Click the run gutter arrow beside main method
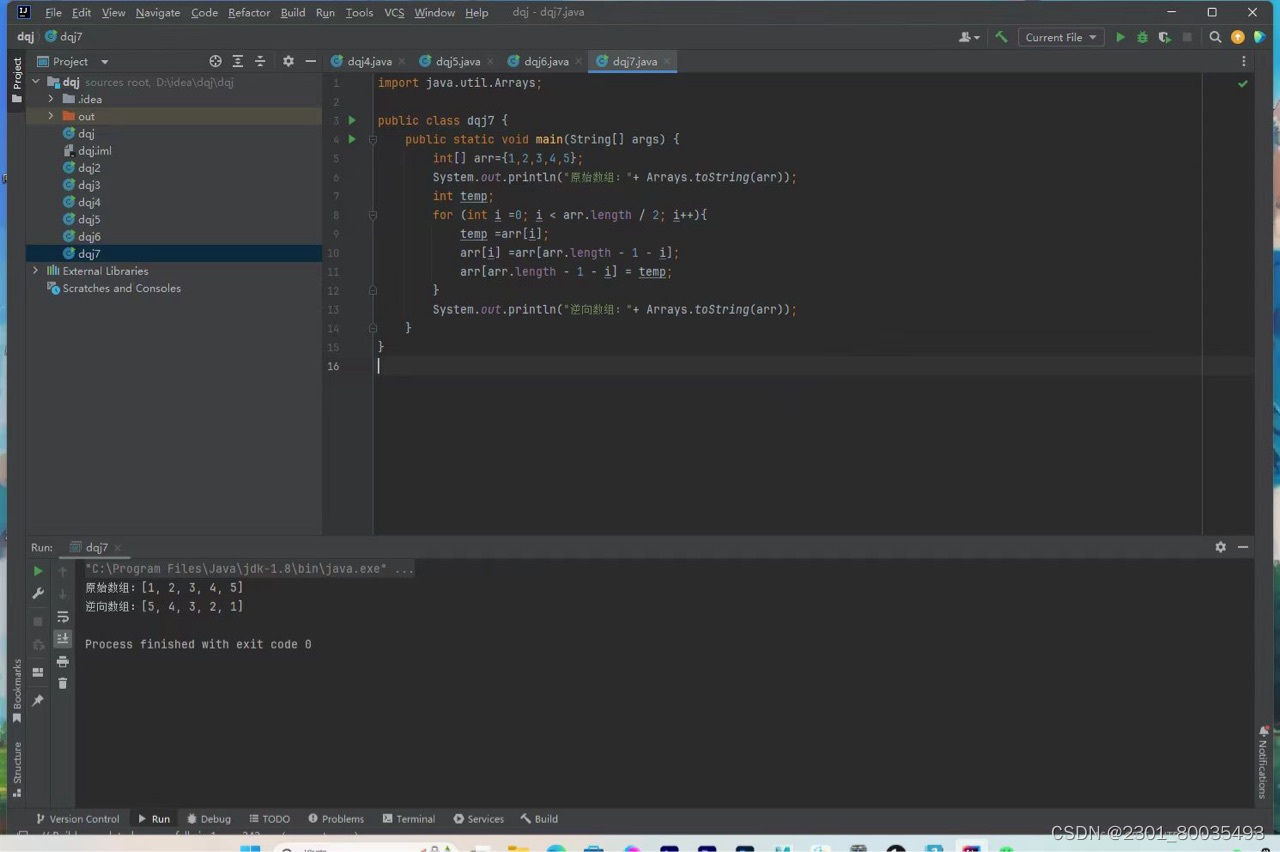Image resolution: width=1280 pixels, height=852 pixels. (x=351, y=139)
